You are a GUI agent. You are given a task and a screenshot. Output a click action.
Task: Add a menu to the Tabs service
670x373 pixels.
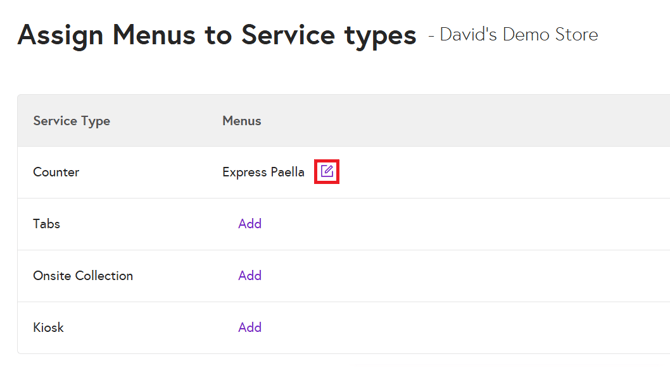250,223
